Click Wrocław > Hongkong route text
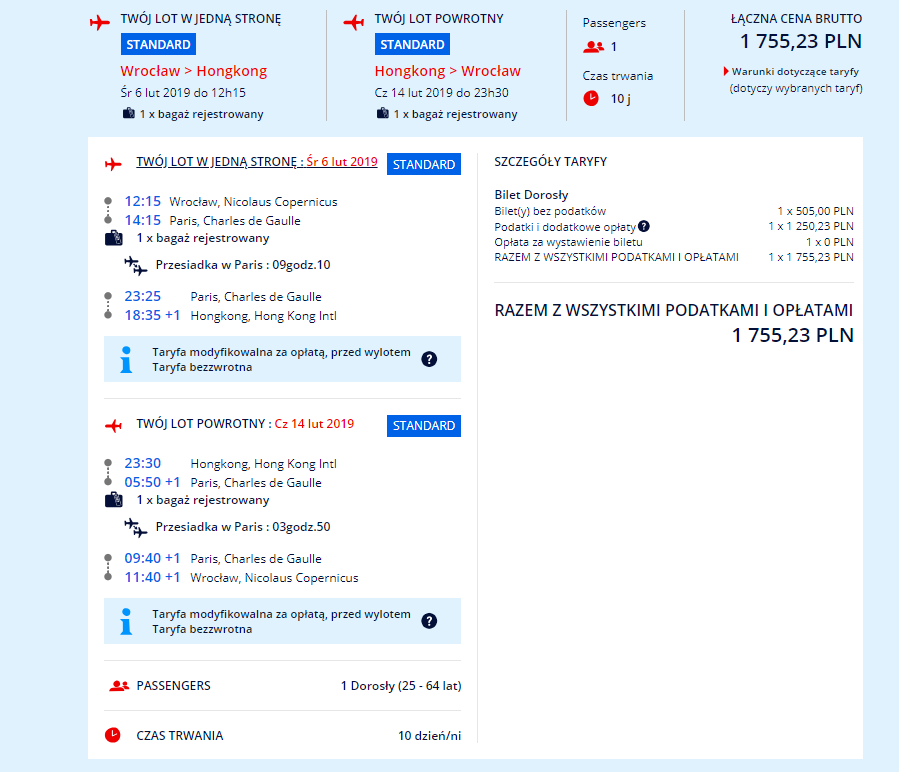 click(194, 71)
